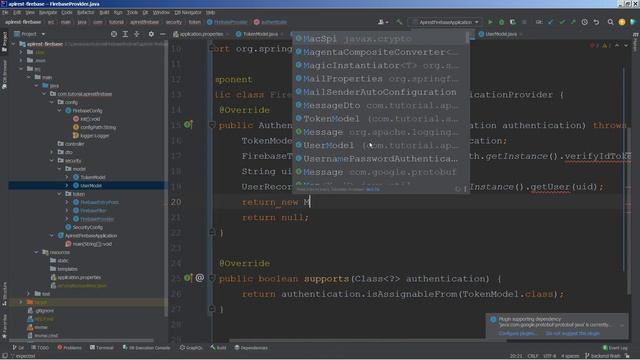Screen dimensions: 640x360
Task: Commit changes with Git green checkmark icon
Action: tap(562, 22)
